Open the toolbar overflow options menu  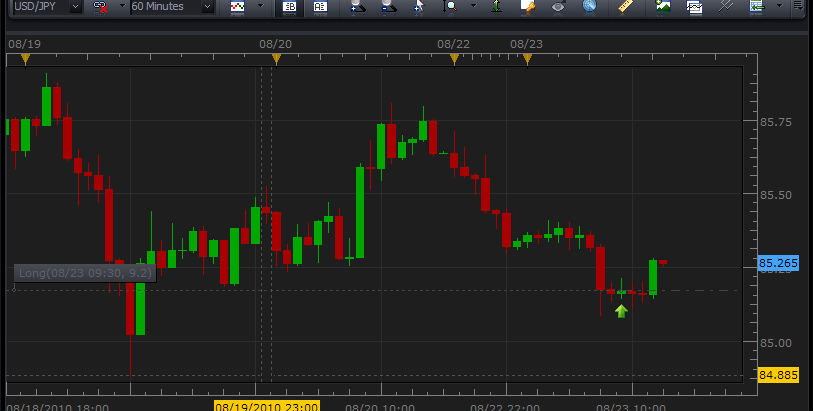798,6
